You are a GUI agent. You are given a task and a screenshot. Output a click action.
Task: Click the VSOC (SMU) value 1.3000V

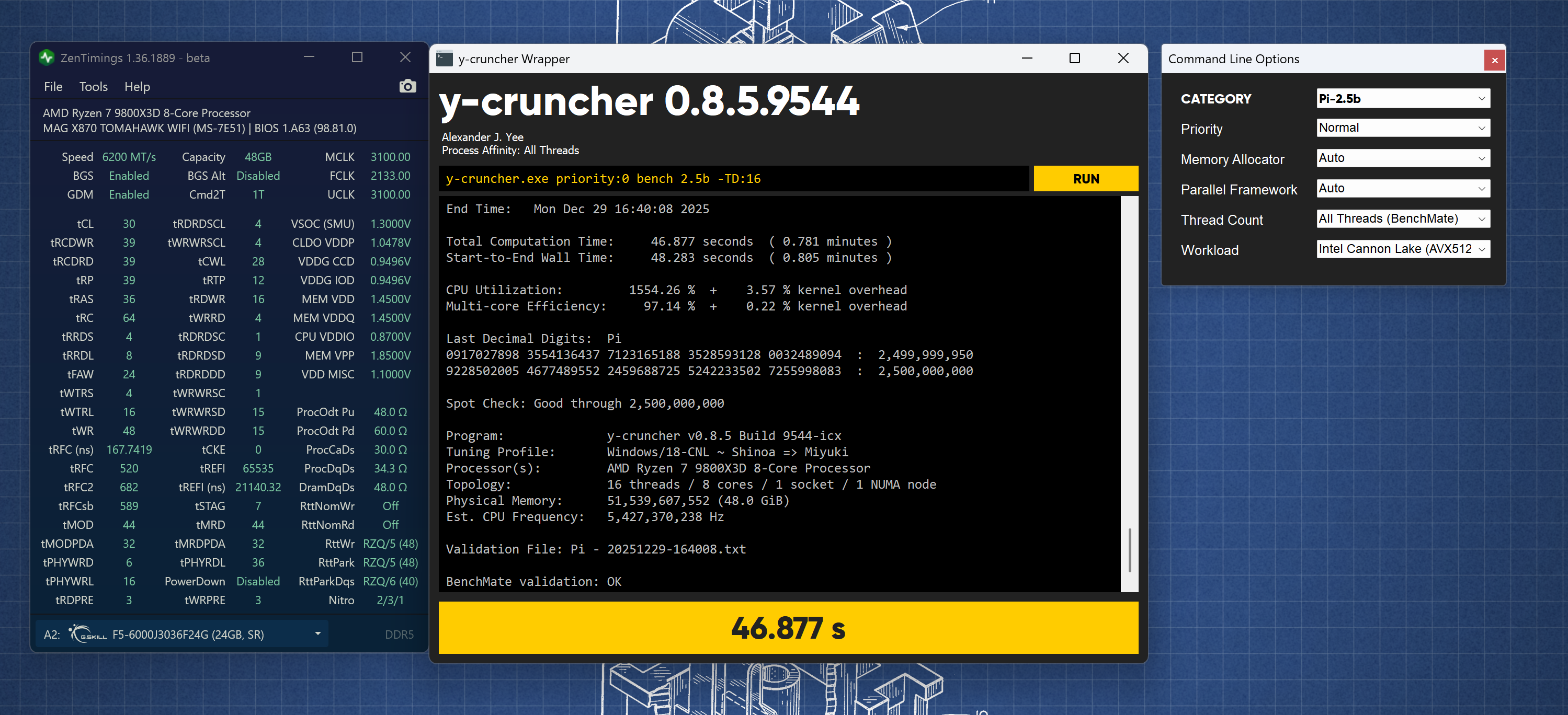(x=391, y=224)
